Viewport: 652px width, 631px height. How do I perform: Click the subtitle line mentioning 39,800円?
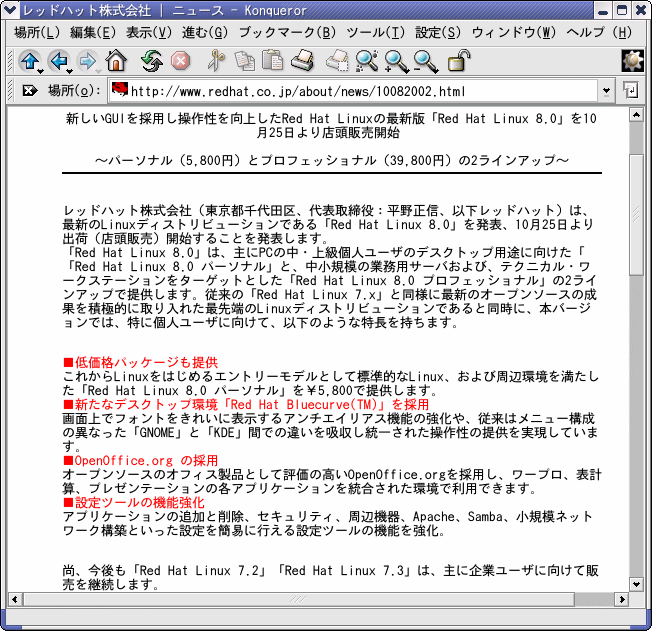pyautogui.click(x=332, y=160)
